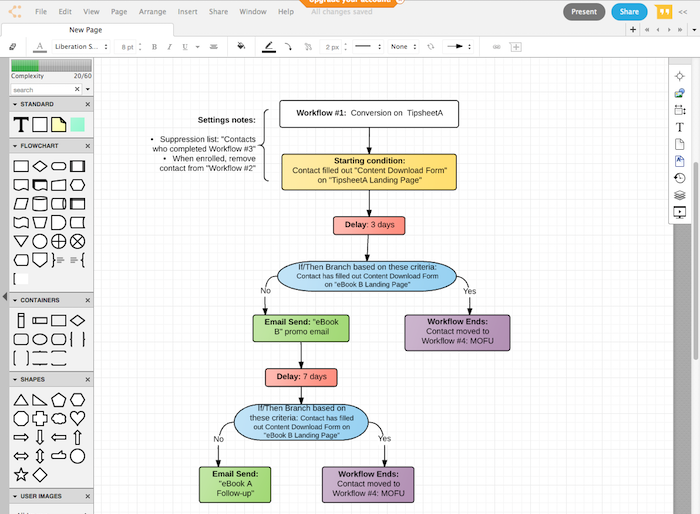Viewport: 700px width, 514px height.
Task: Toggle underline text formatting
Action: [185, 46]
